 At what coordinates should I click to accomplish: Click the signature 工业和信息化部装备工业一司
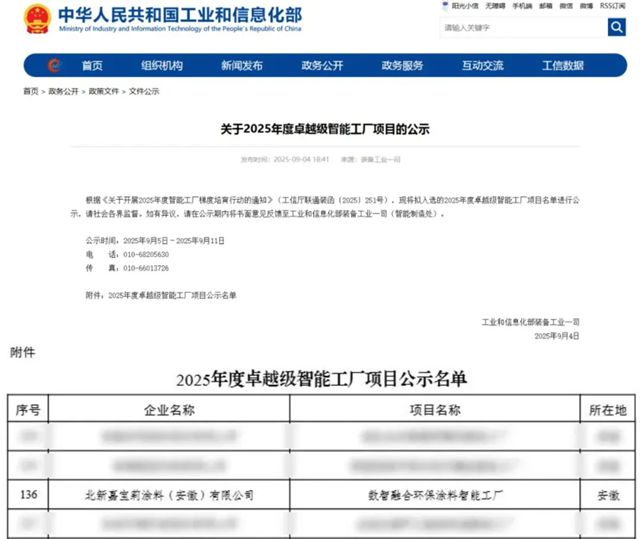click(x=530, y=322)
